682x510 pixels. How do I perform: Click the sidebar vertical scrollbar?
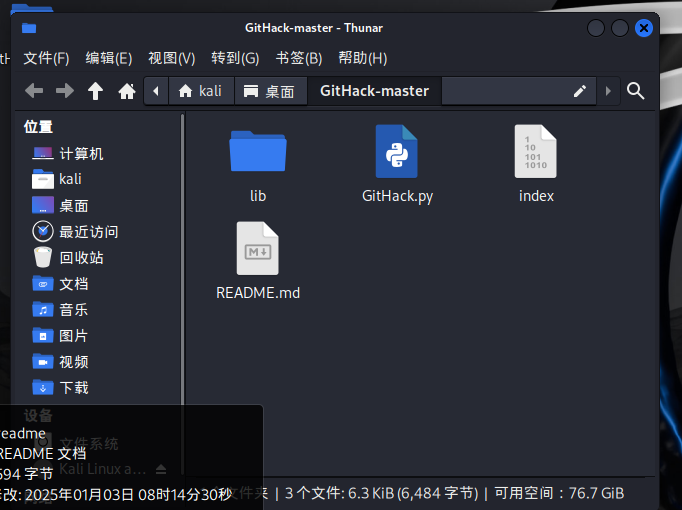coord(183,293)
